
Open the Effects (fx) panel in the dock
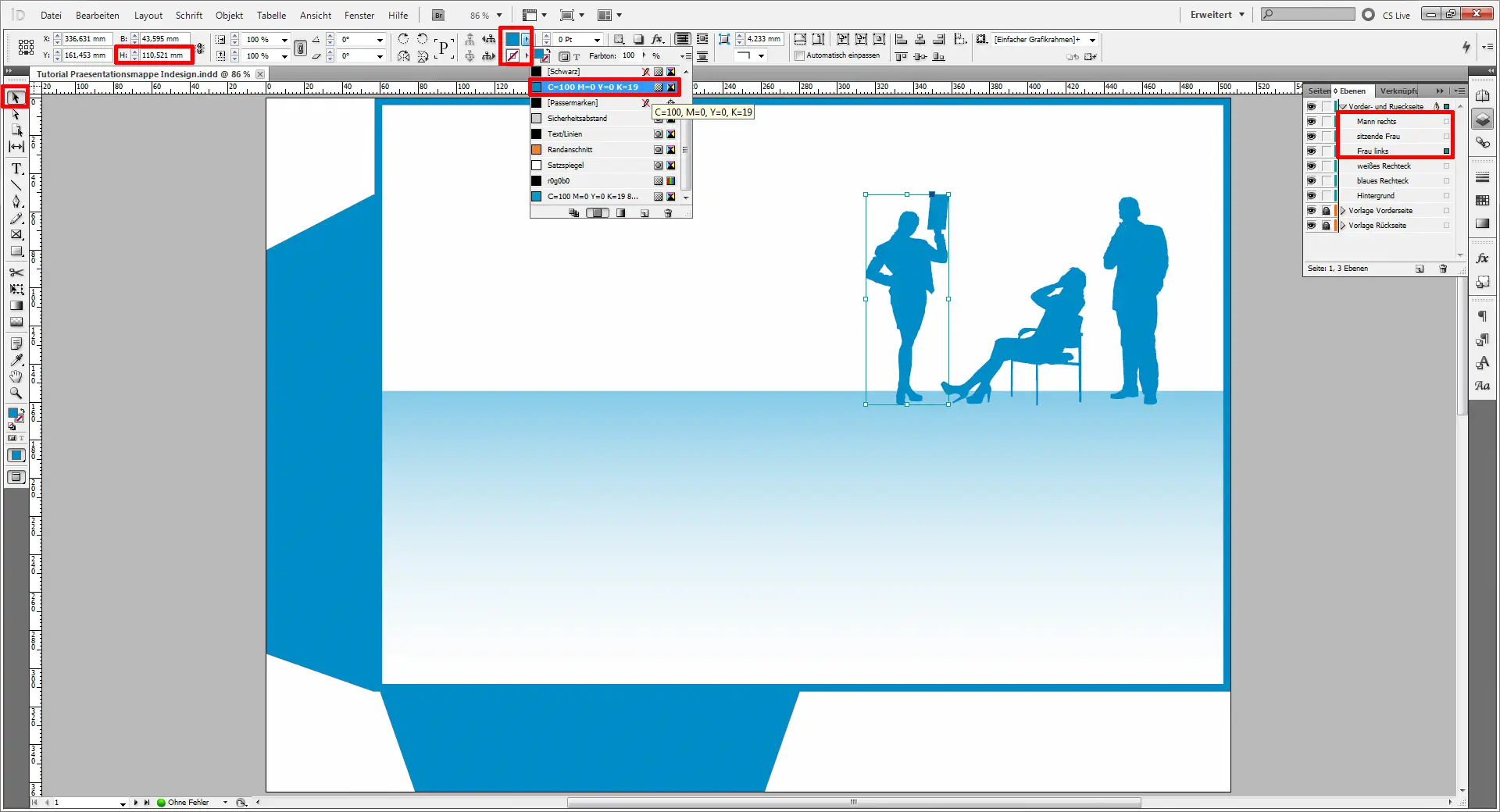click(x=1482, y=258)
